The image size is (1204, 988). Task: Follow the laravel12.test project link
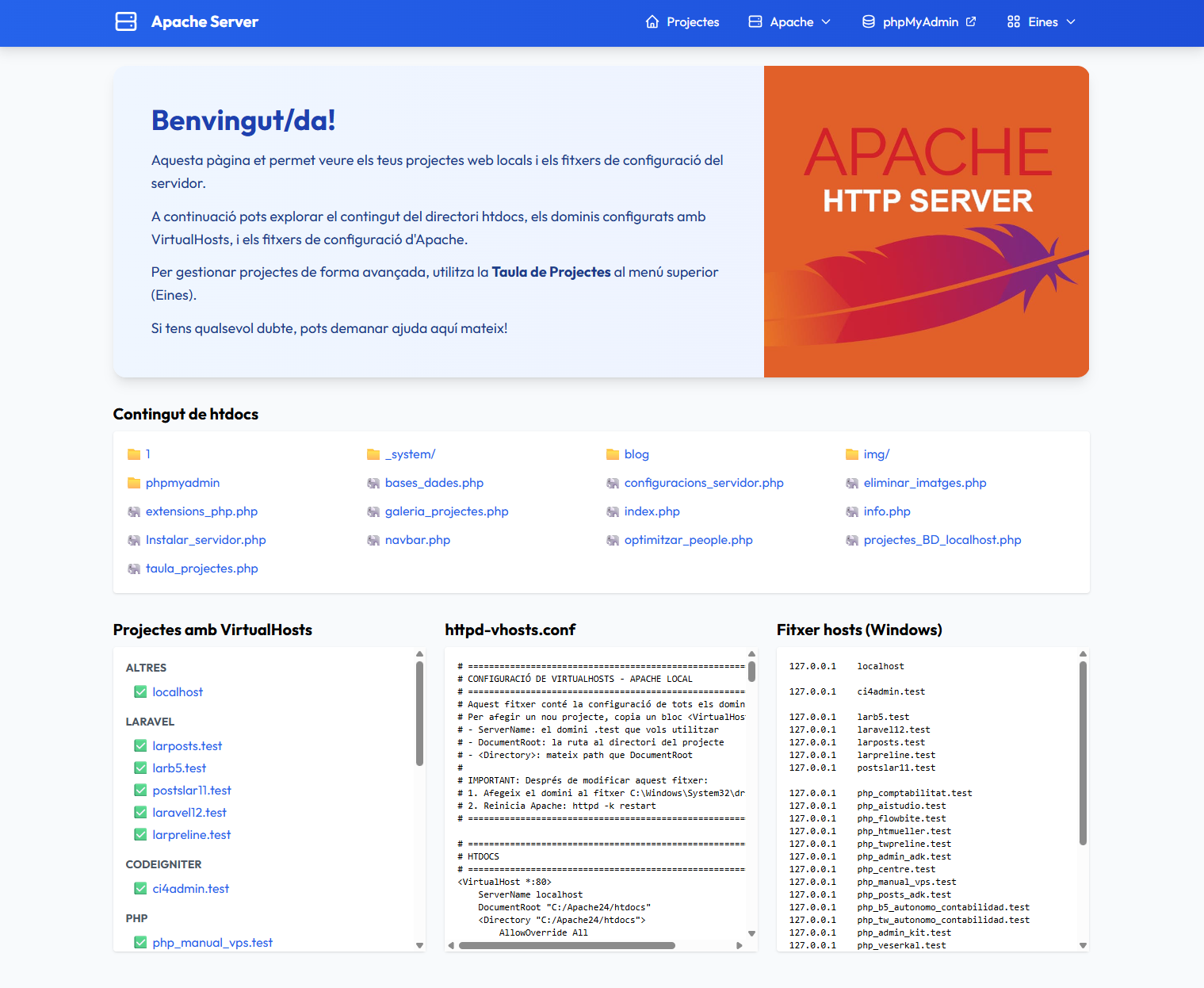pyautogui.click(x=189, y=812)
